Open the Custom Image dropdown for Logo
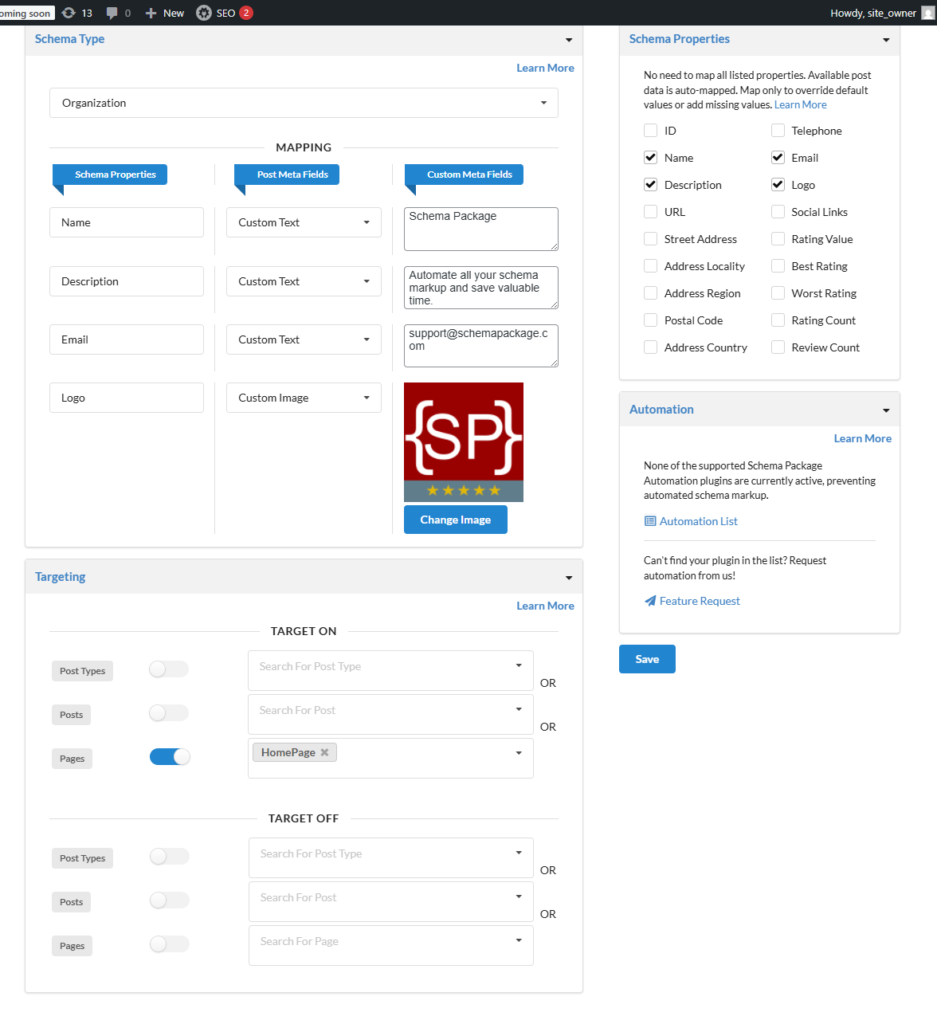 pos(304,398)
